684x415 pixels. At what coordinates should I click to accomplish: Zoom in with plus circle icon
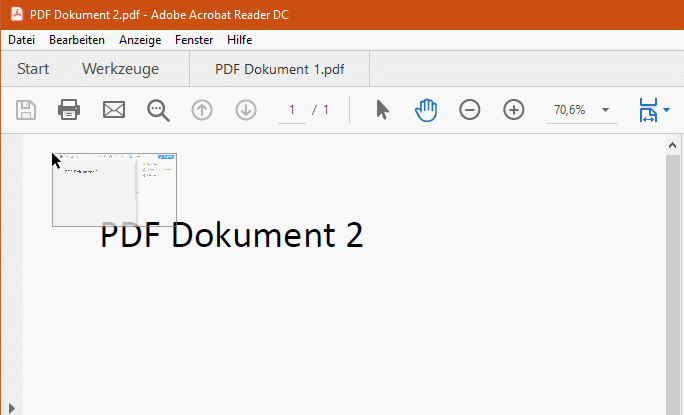[514, 110]
